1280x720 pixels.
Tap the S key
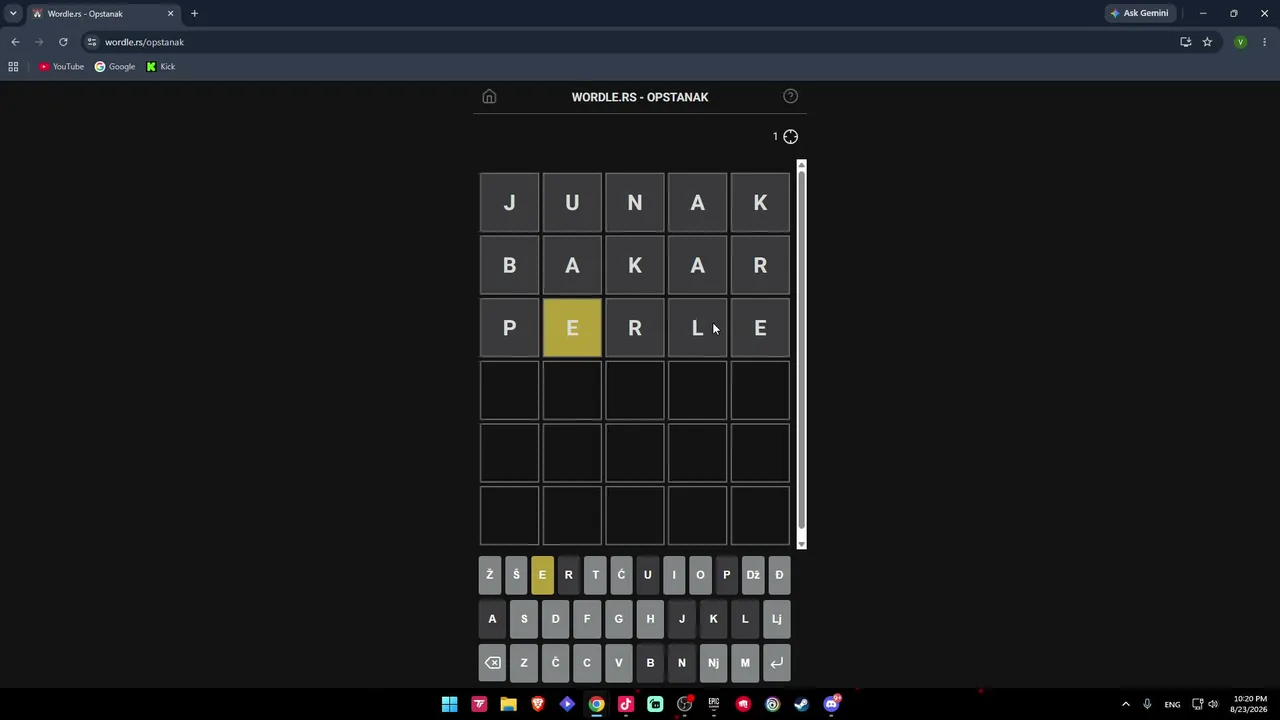(x=524, y=619)
